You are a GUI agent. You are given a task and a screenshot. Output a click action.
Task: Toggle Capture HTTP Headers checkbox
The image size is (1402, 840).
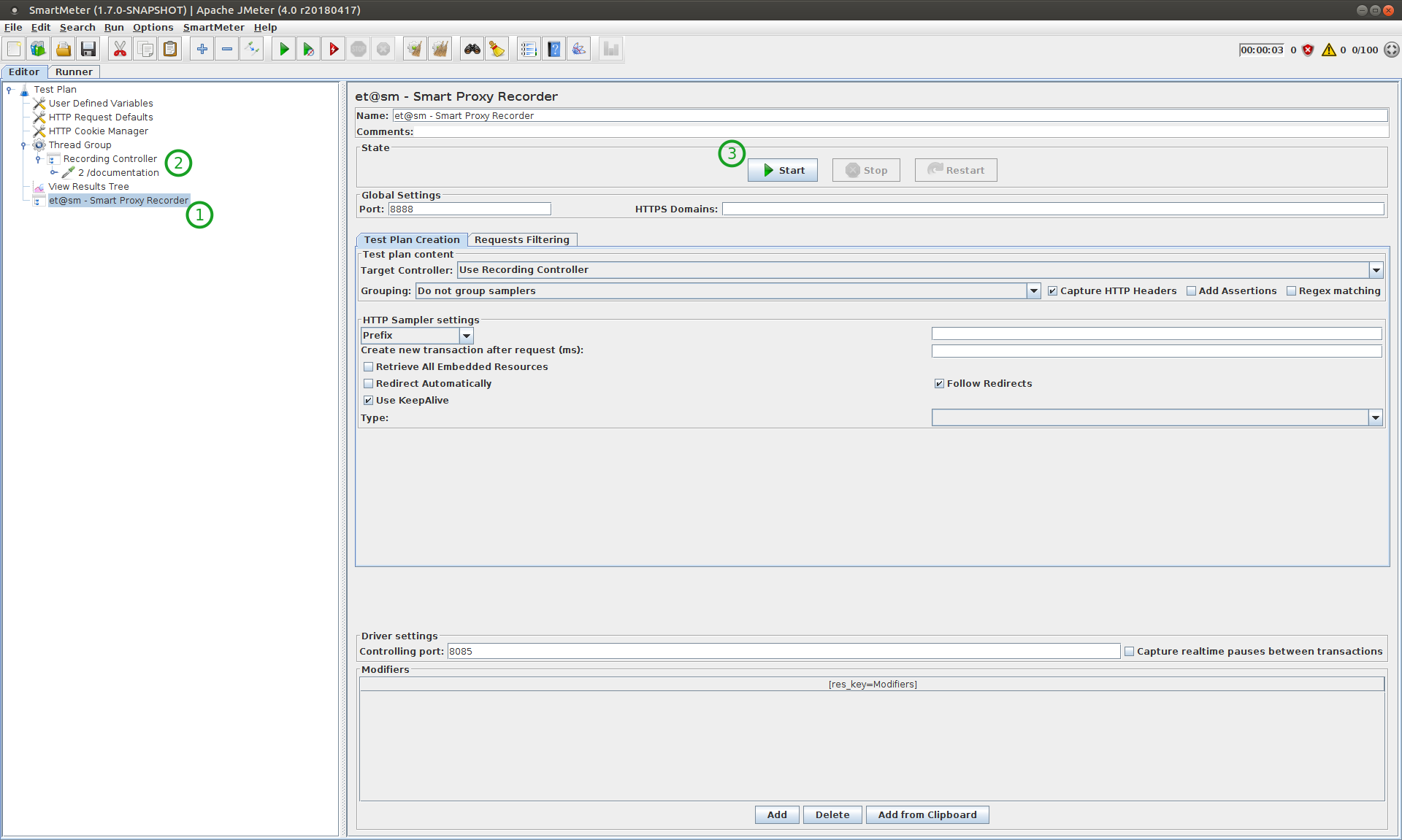click(x=1052, y=291)
